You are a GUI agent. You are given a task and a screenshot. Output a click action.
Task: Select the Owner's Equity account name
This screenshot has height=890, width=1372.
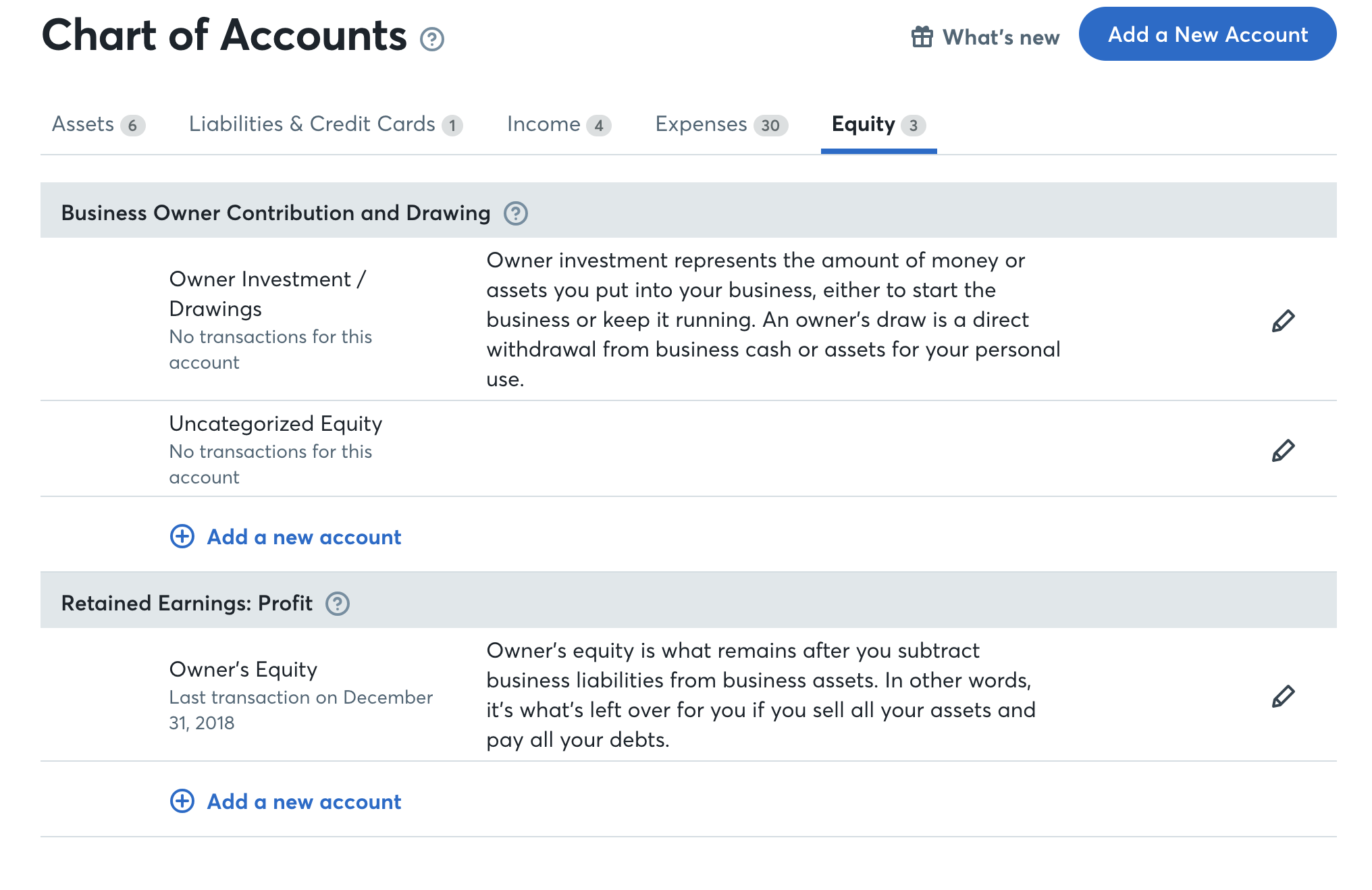point(242,669)
